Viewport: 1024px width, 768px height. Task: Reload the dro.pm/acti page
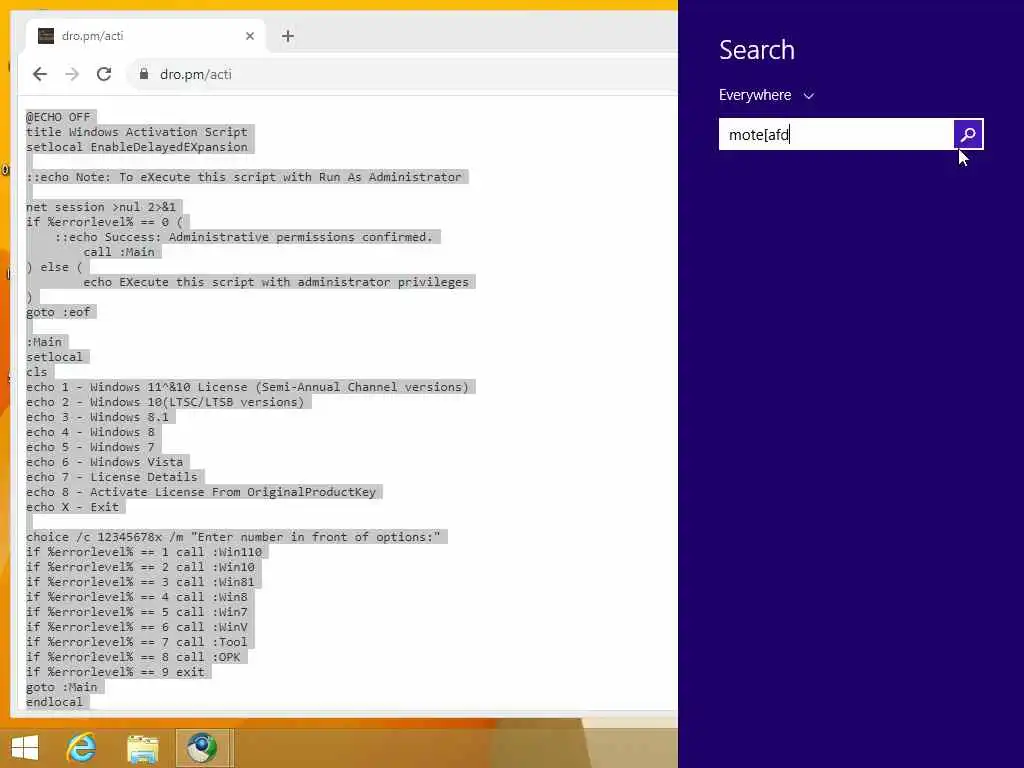point(104,74)
